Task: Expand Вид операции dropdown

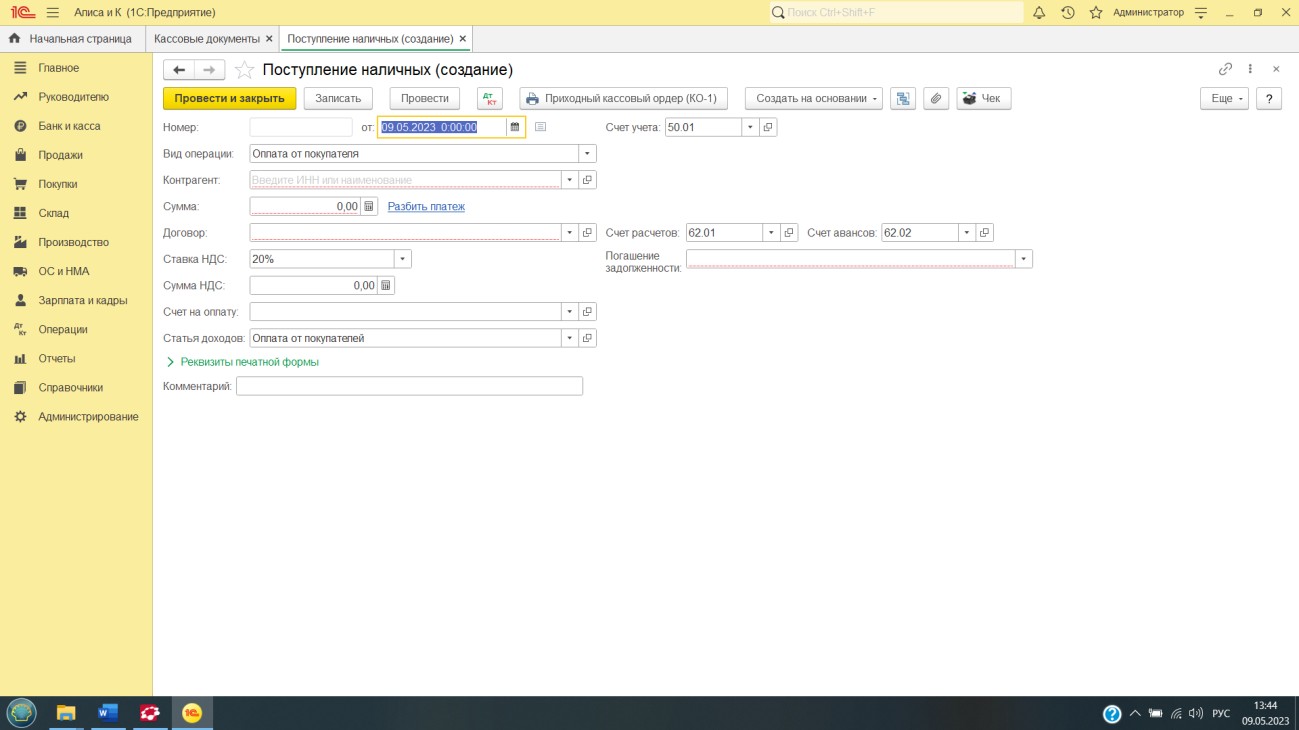Action: (588, 154)
